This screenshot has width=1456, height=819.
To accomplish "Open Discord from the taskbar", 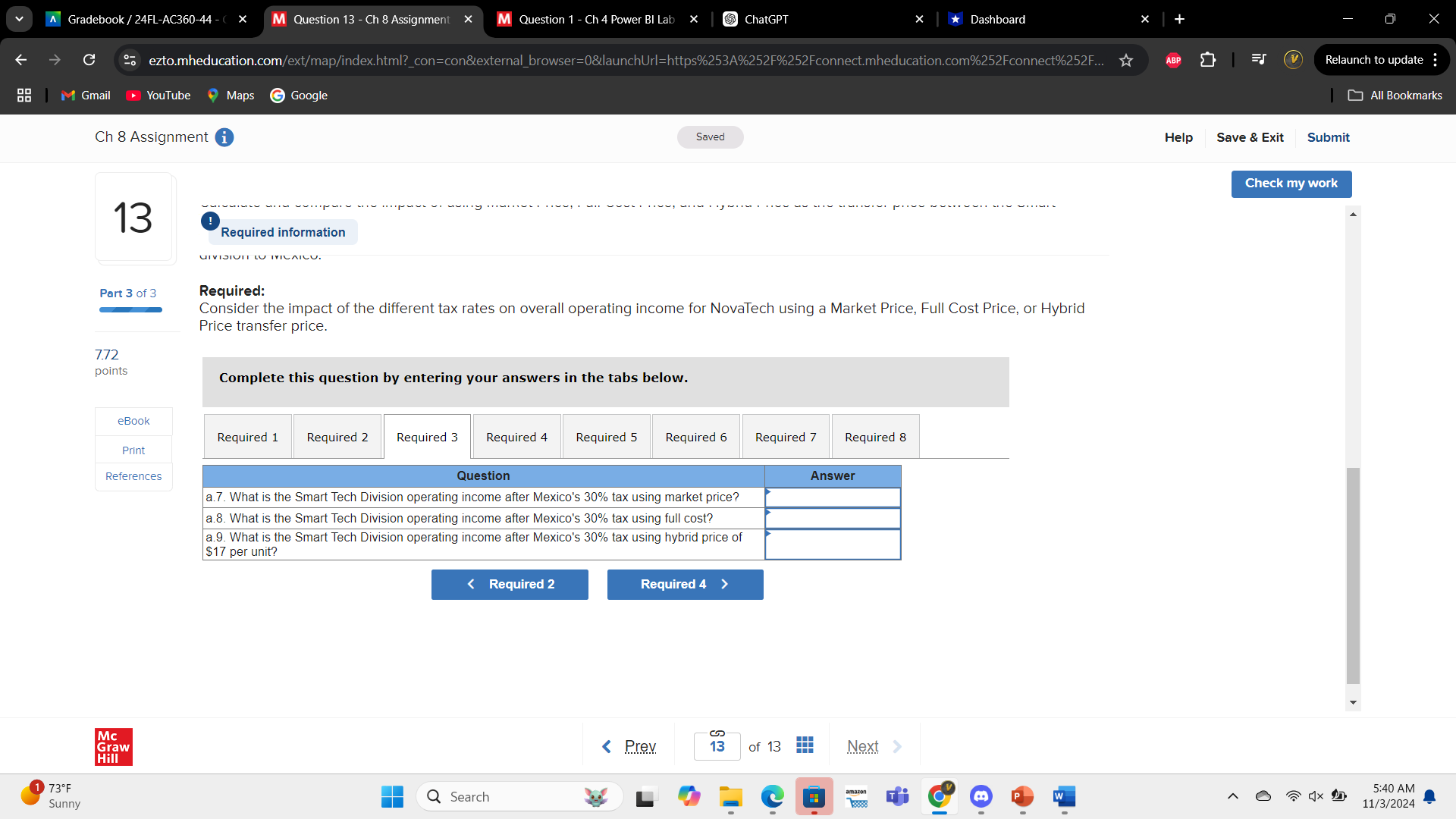I will pos(981,797).
